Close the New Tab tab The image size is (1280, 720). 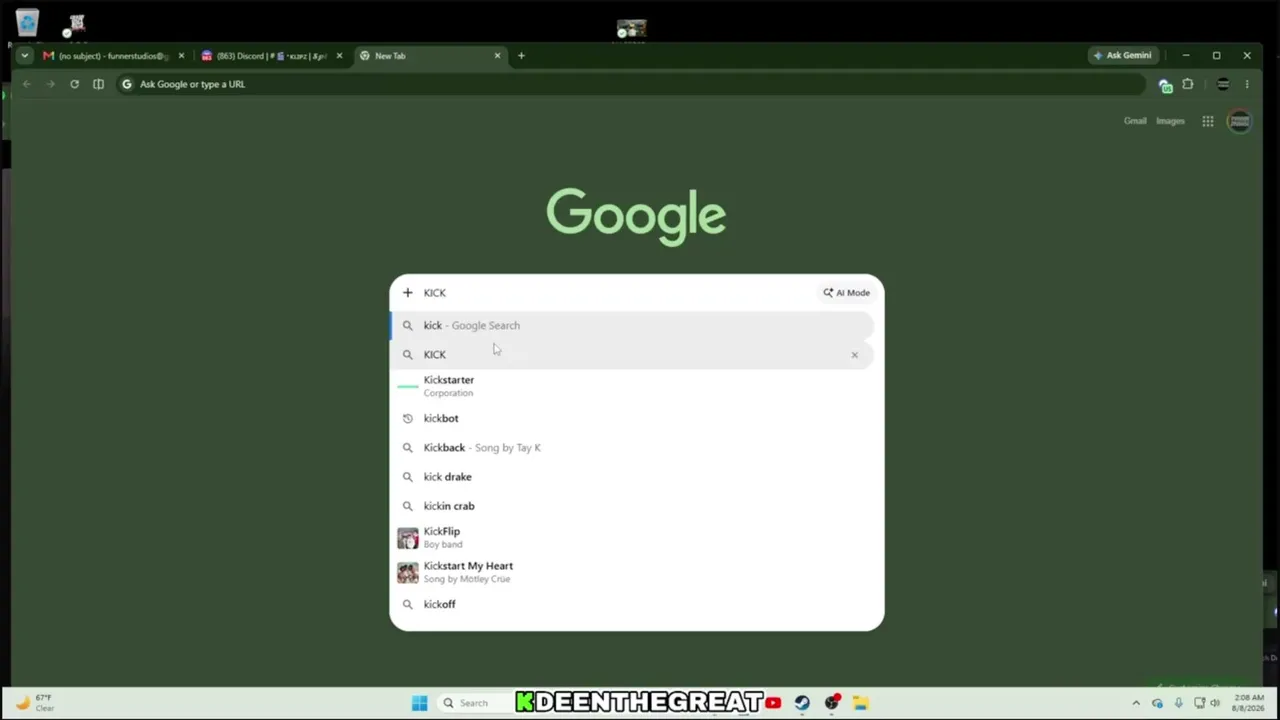497,56
